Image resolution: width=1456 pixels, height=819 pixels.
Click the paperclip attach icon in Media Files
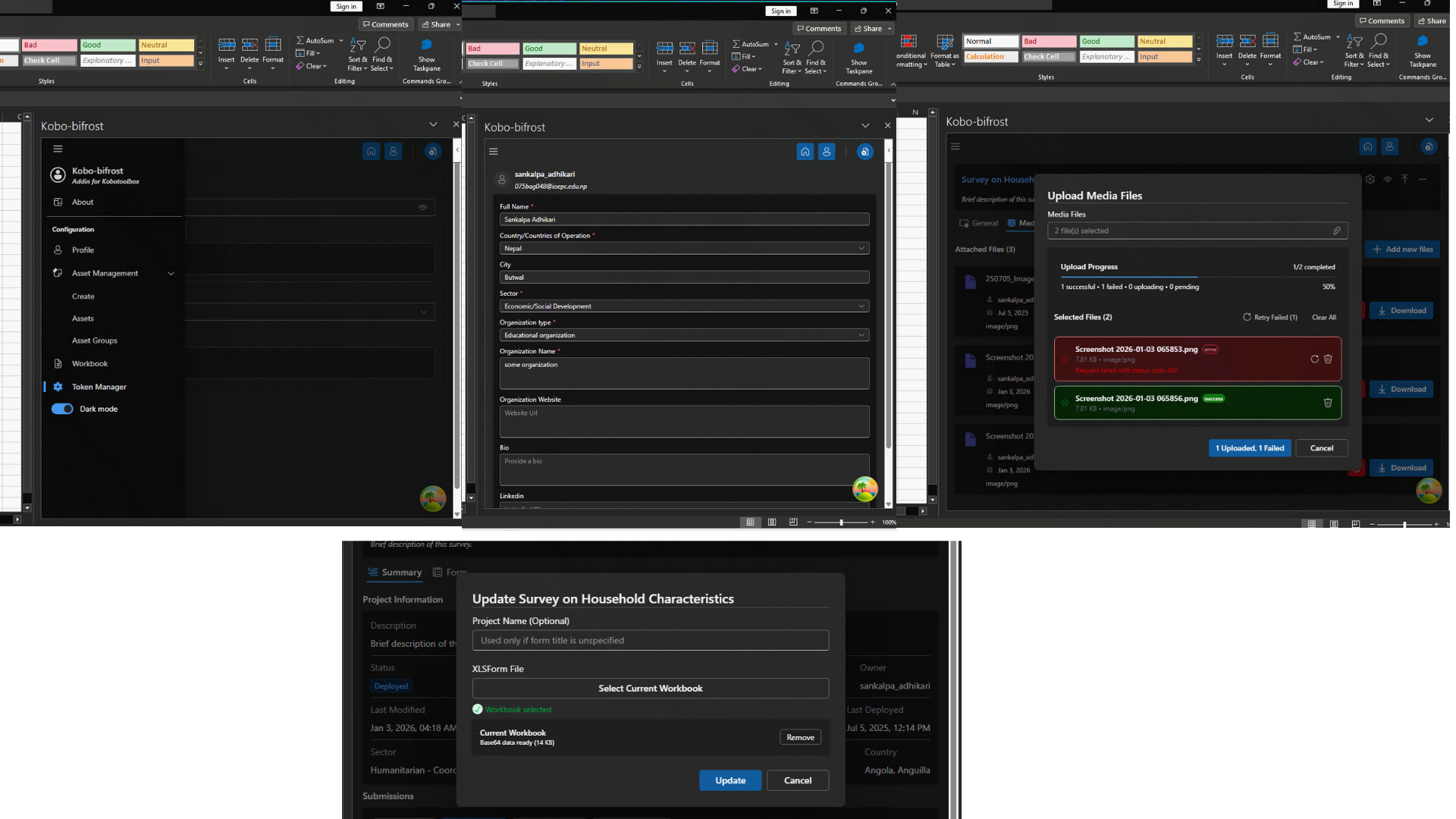pyautogui.click(x=1337, y=231)
